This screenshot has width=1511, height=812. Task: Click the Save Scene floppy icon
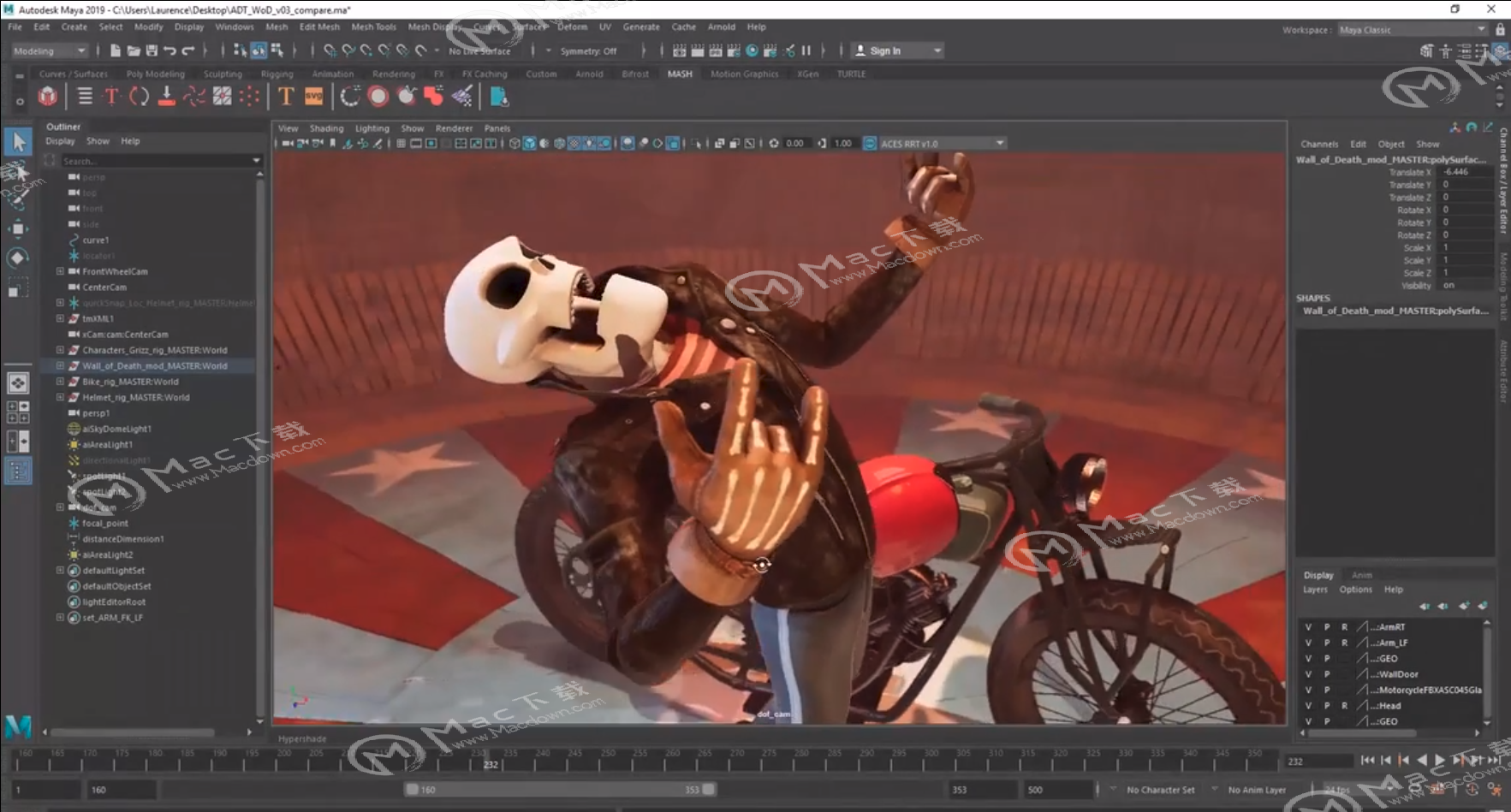(152, 50)
